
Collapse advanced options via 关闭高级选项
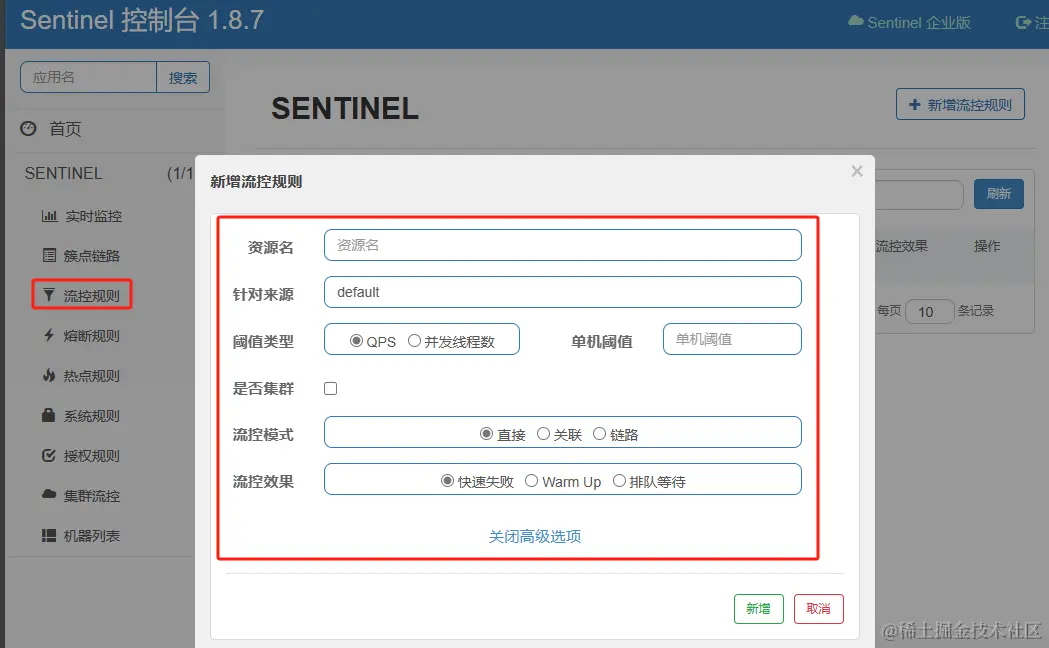click(x=535, y=536)
